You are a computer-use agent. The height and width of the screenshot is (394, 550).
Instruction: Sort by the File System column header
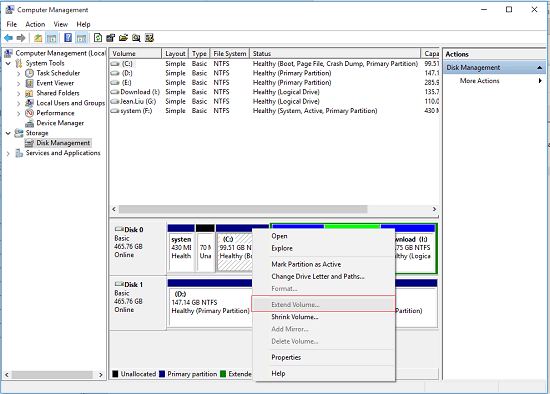click(x=230, y=53)
